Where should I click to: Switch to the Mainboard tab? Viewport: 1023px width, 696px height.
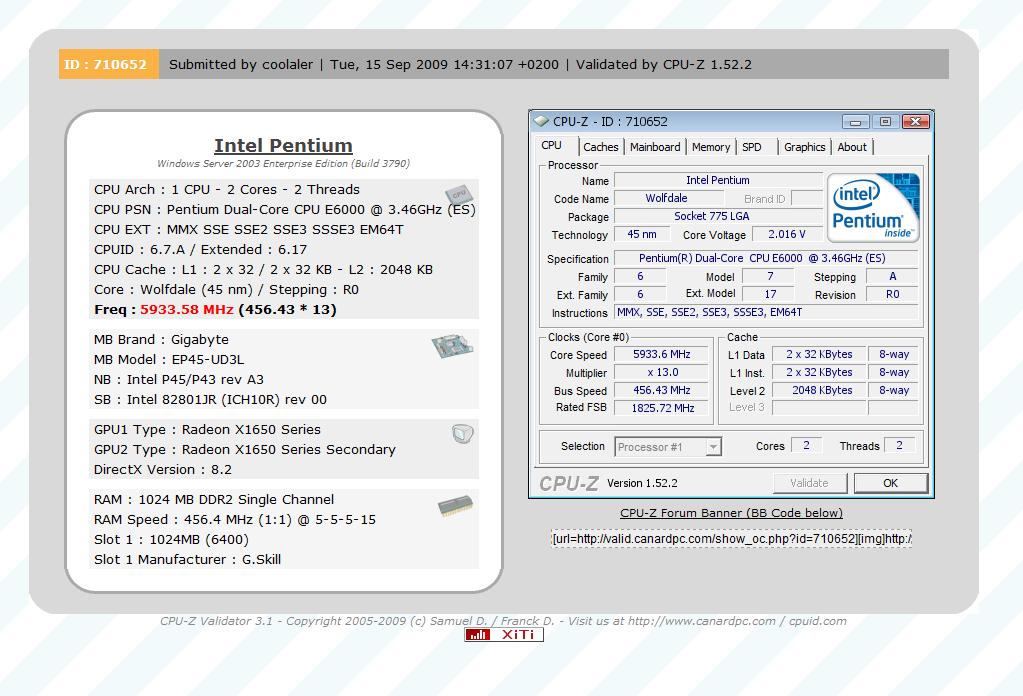[655, 146]
